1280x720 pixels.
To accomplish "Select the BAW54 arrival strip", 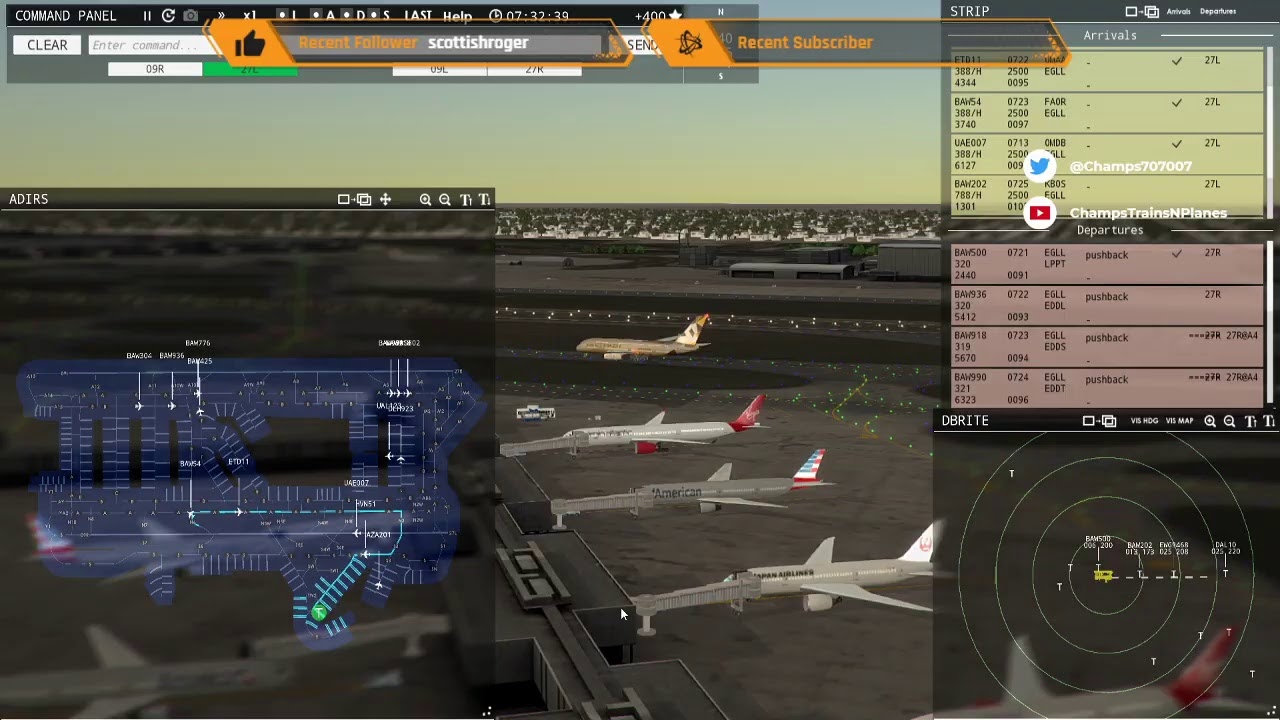I will (1107, 113).
